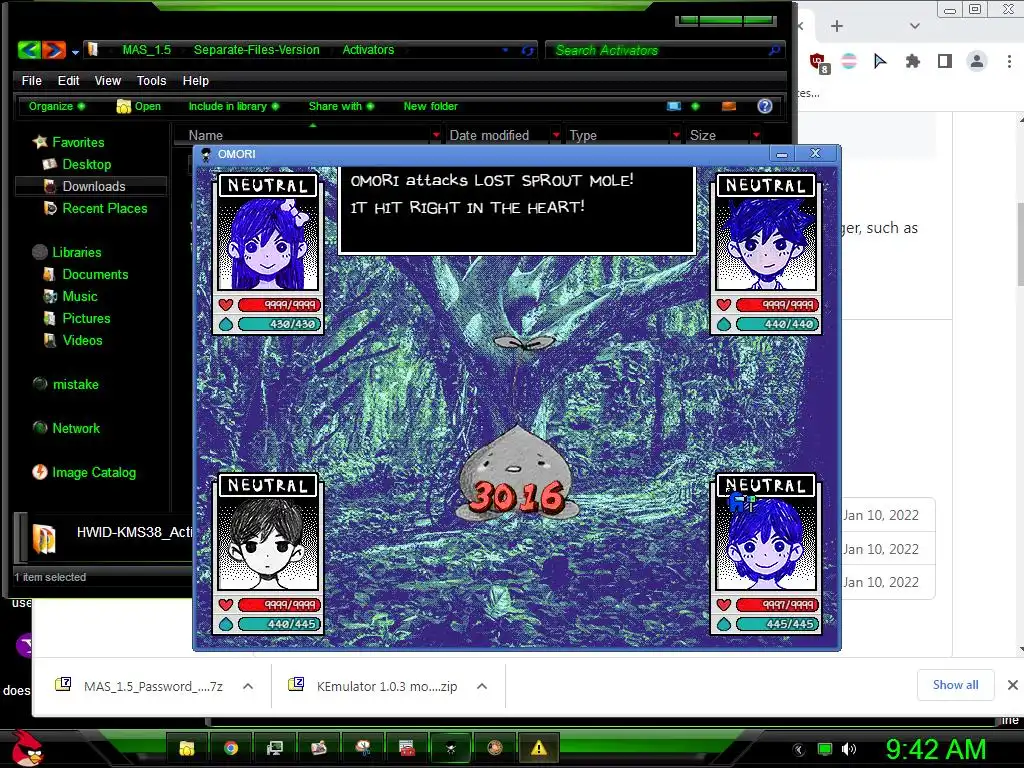Image resolution: width=1024 pixels, height=768 pixels.
Task: Click the Open toolbar button
Action: [138, 106]
